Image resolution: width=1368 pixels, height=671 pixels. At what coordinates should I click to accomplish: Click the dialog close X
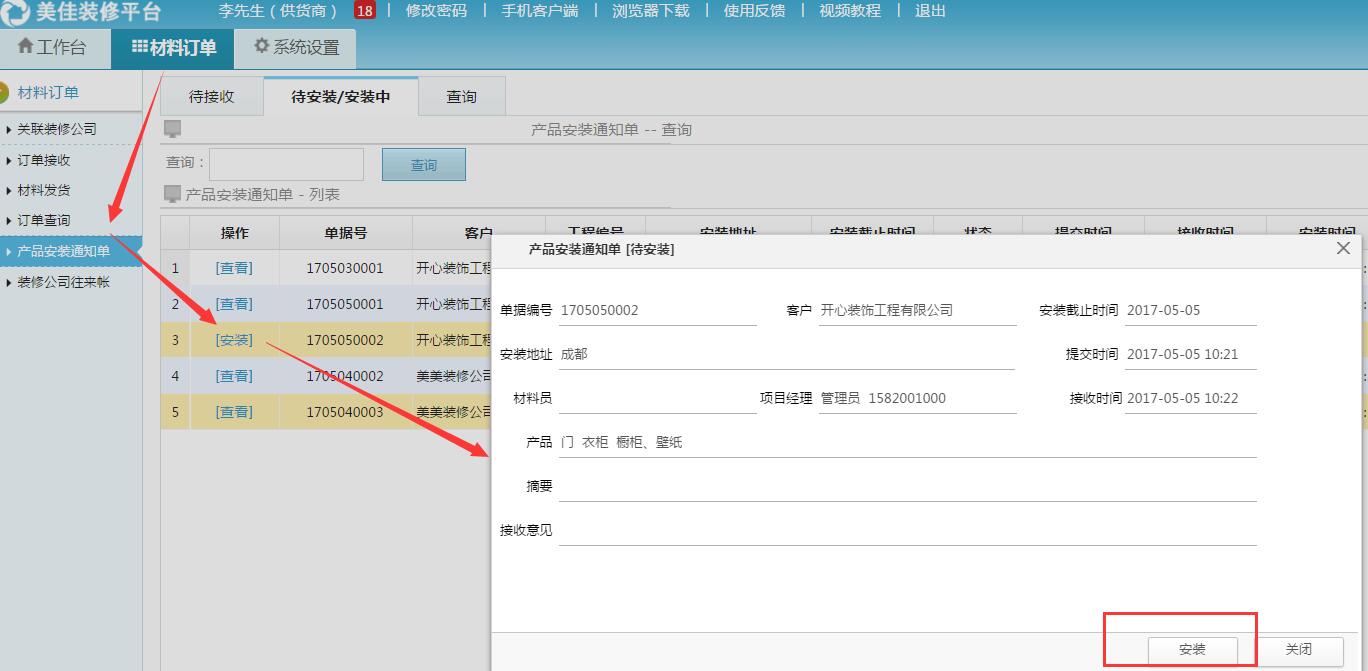pos(1343,248)
